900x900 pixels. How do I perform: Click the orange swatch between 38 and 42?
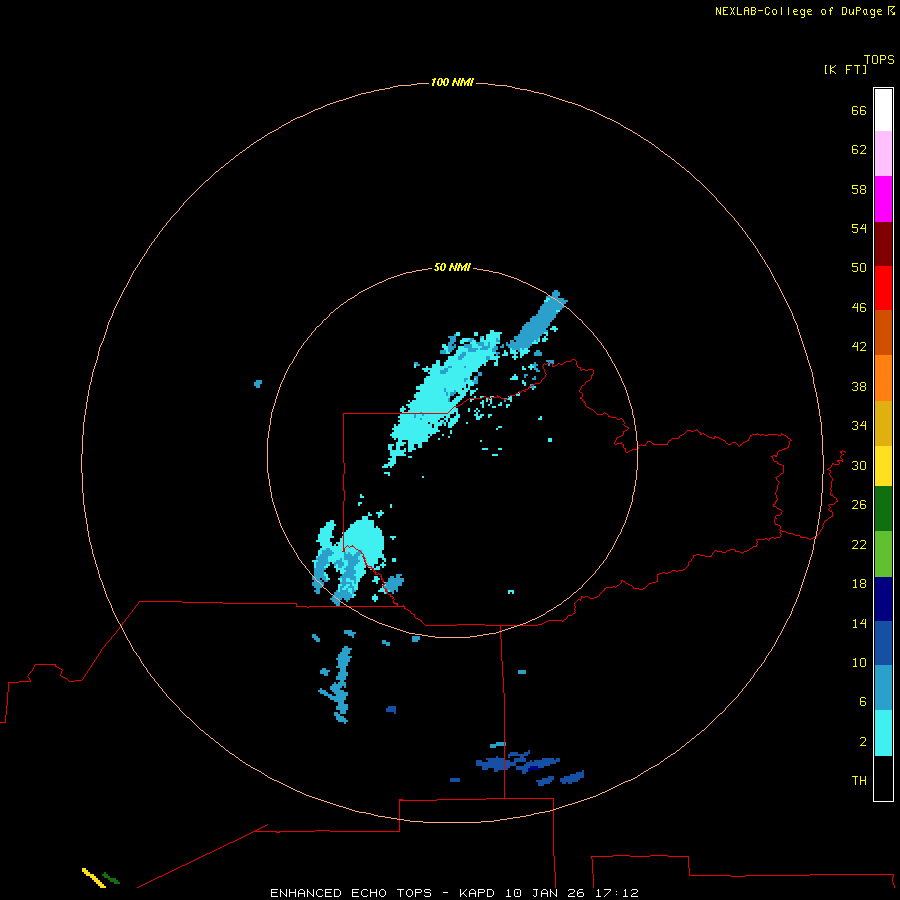click(883, 378)
